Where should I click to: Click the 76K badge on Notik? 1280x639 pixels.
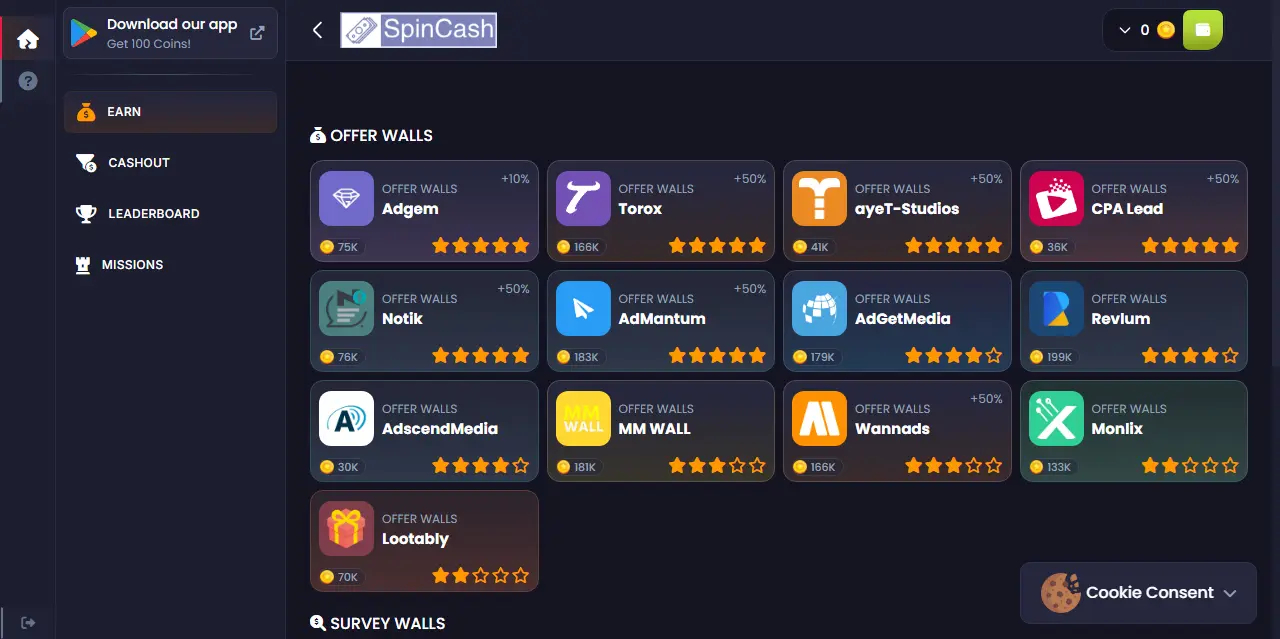point(339,357)
